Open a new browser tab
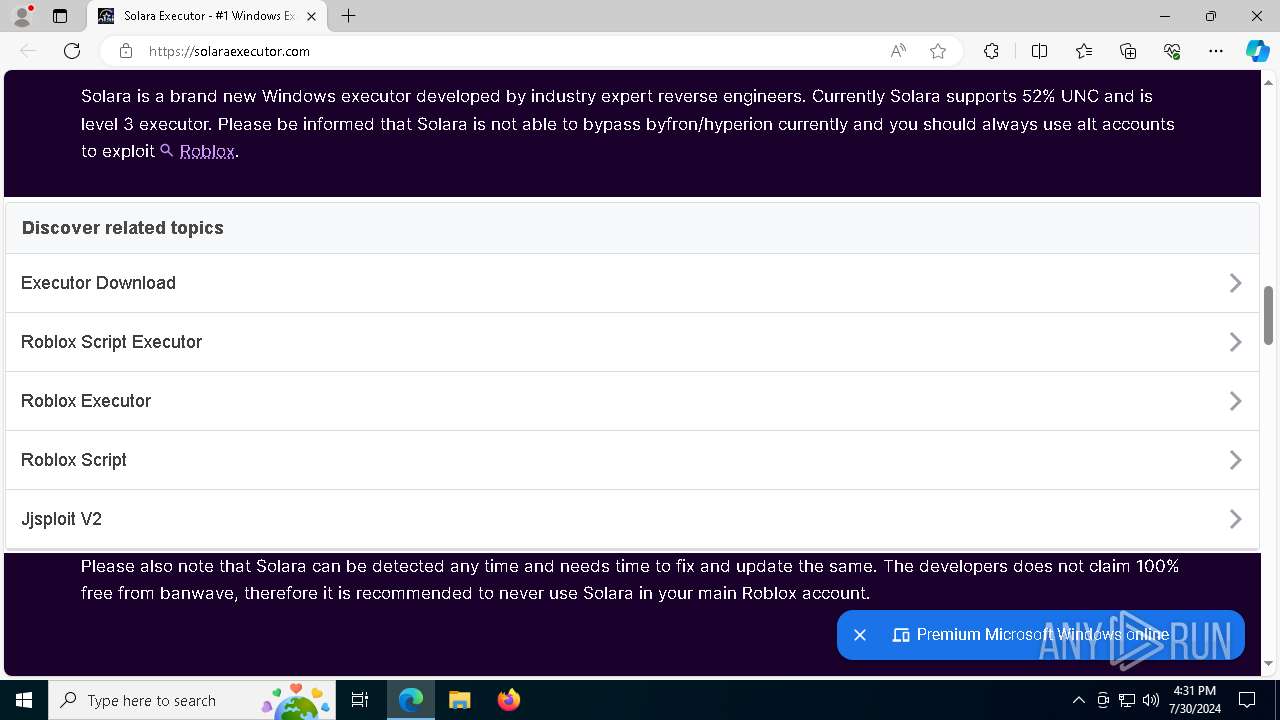1280x720 pixels. click(x=348, y=16)
